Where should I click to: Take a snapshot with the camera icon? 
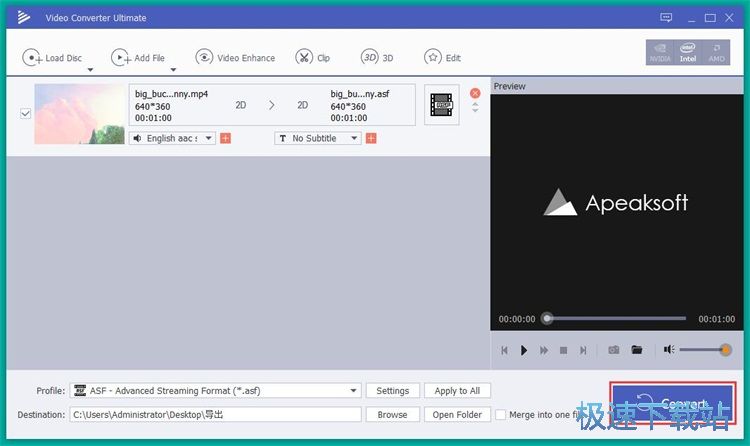click(614, 350)
